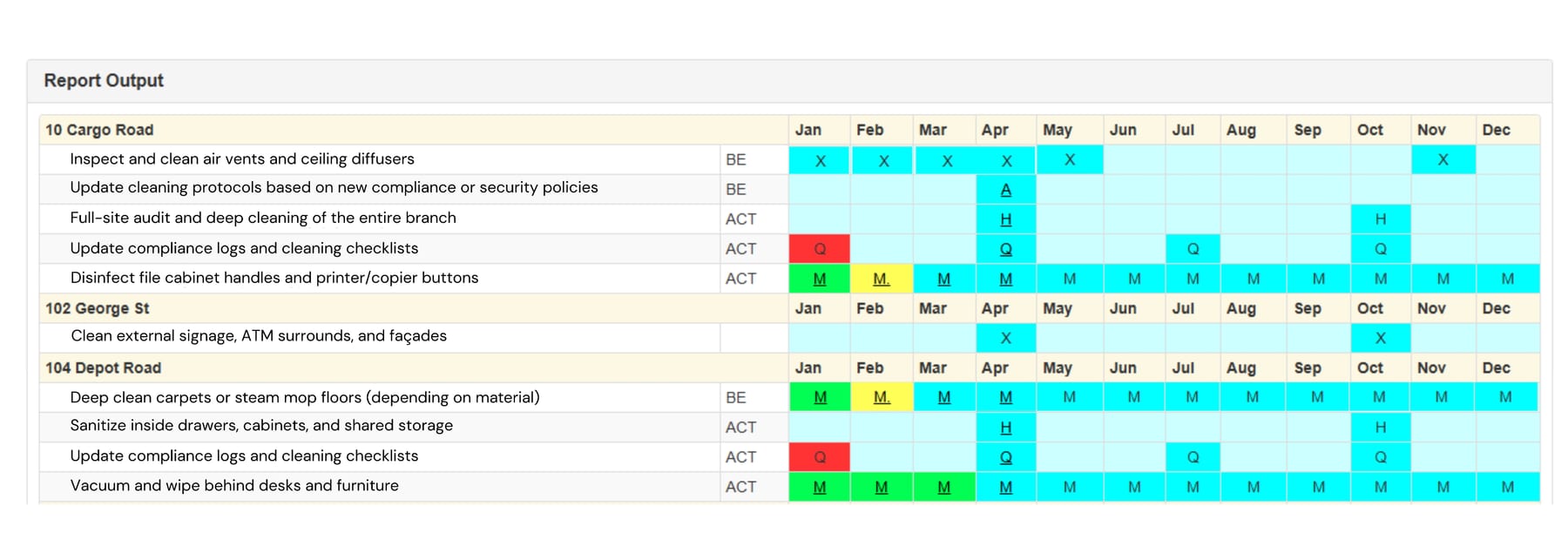The height and width of the screenshot is (560, 1568).
Task: Click the Jan column header in 10 Cargo Road
Action: [x=808, y=130]
